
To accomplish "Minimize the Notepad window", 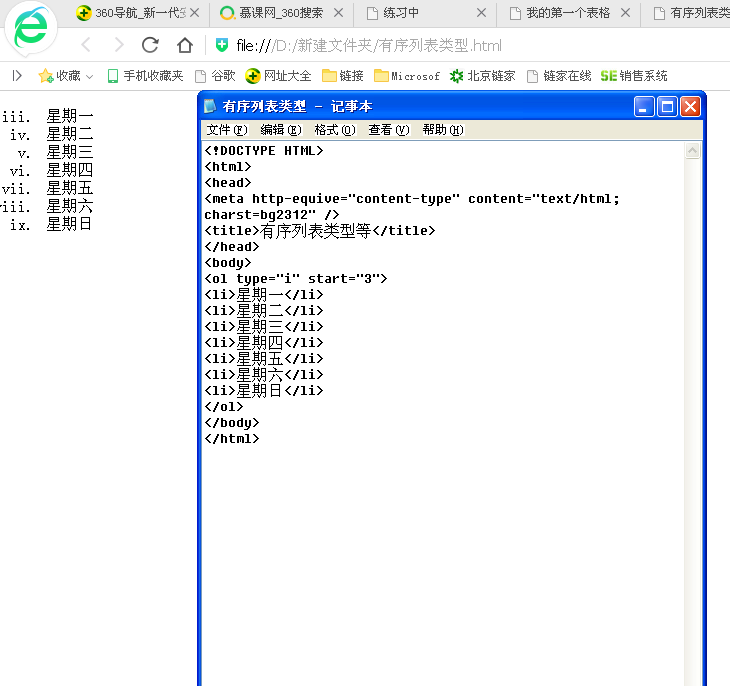I will (x=644, y=107).
